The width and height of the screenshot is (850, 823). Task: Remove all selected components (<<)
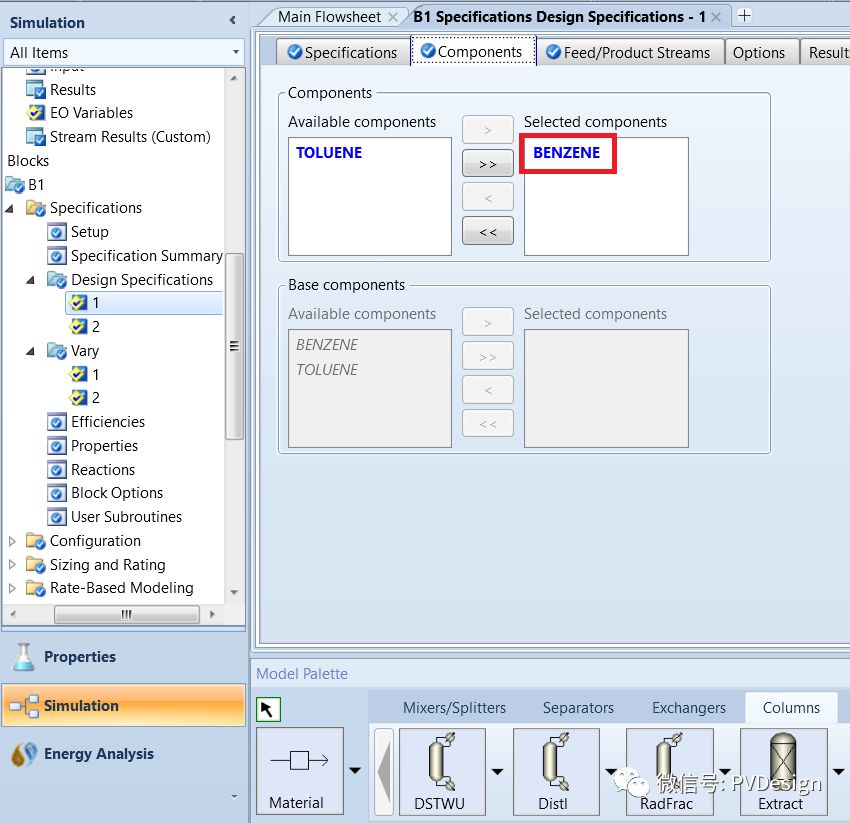point(488,232)
